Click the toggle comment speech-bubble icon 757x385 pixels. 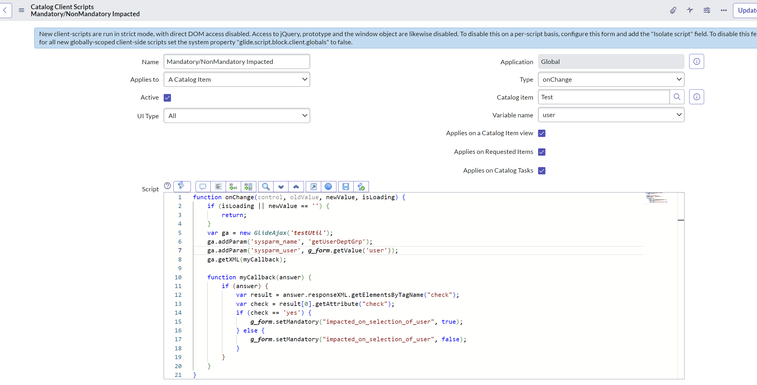(x=203, y=186)
